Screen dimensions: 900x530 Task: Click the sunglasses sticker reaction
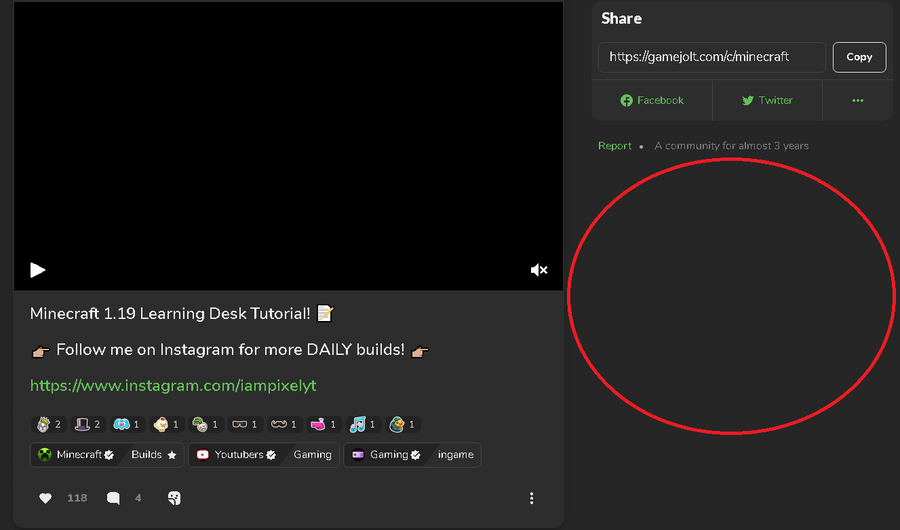[x=246, y=424]
